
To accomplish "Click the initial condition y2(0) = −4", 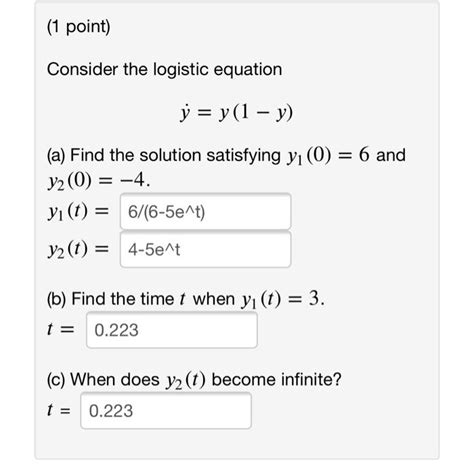I will pyautogui.click(x=98, y=181).
